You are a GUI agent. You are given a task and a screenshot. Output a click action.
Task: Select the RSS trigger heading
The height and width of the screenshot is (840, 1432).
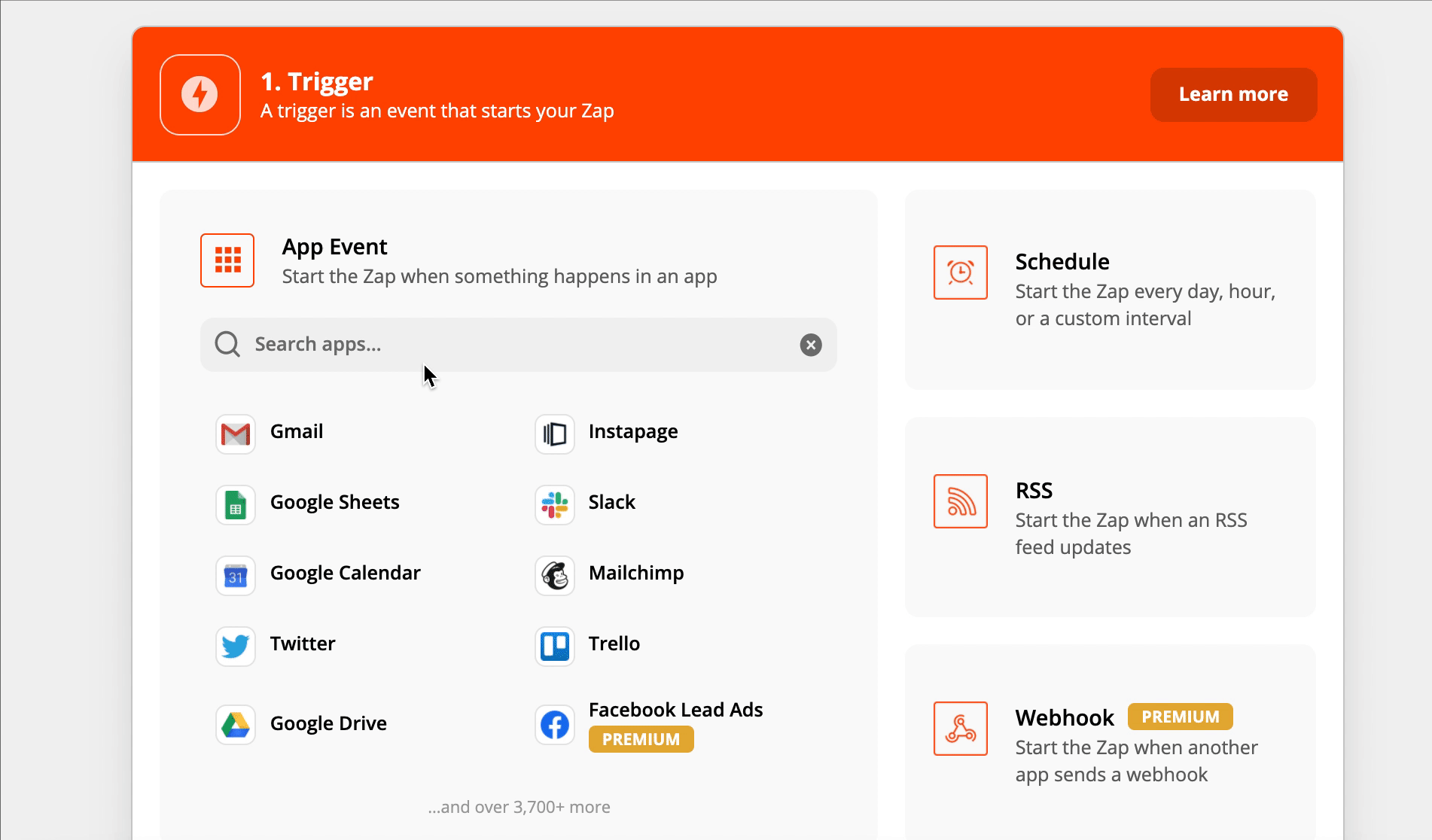pyautogui.click(x=1034, y=491)
